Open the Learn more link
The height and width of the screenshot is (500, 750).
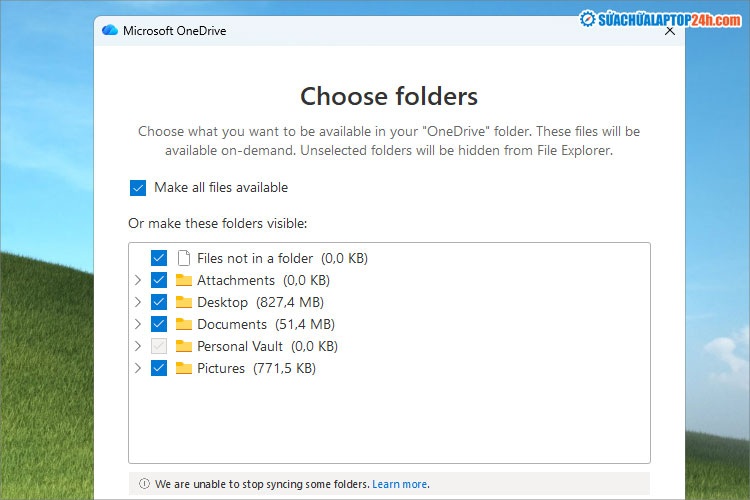400,484
